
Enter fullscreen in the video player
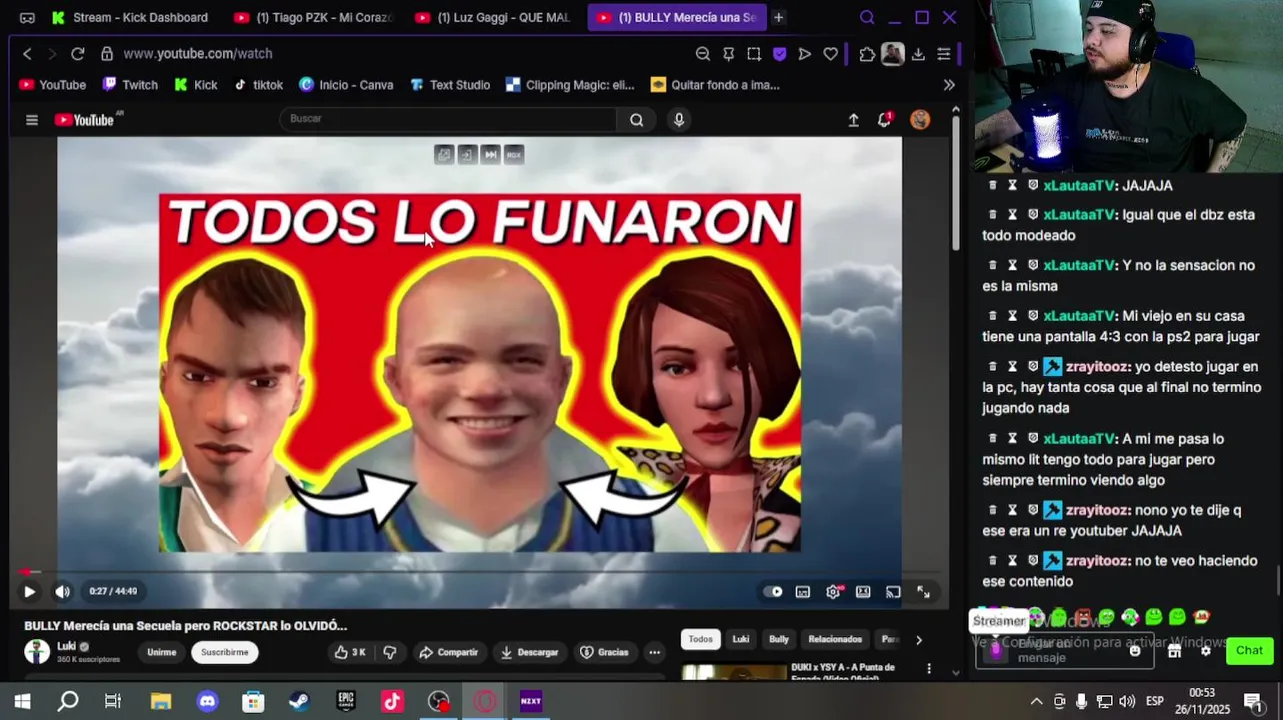(924, 592)
